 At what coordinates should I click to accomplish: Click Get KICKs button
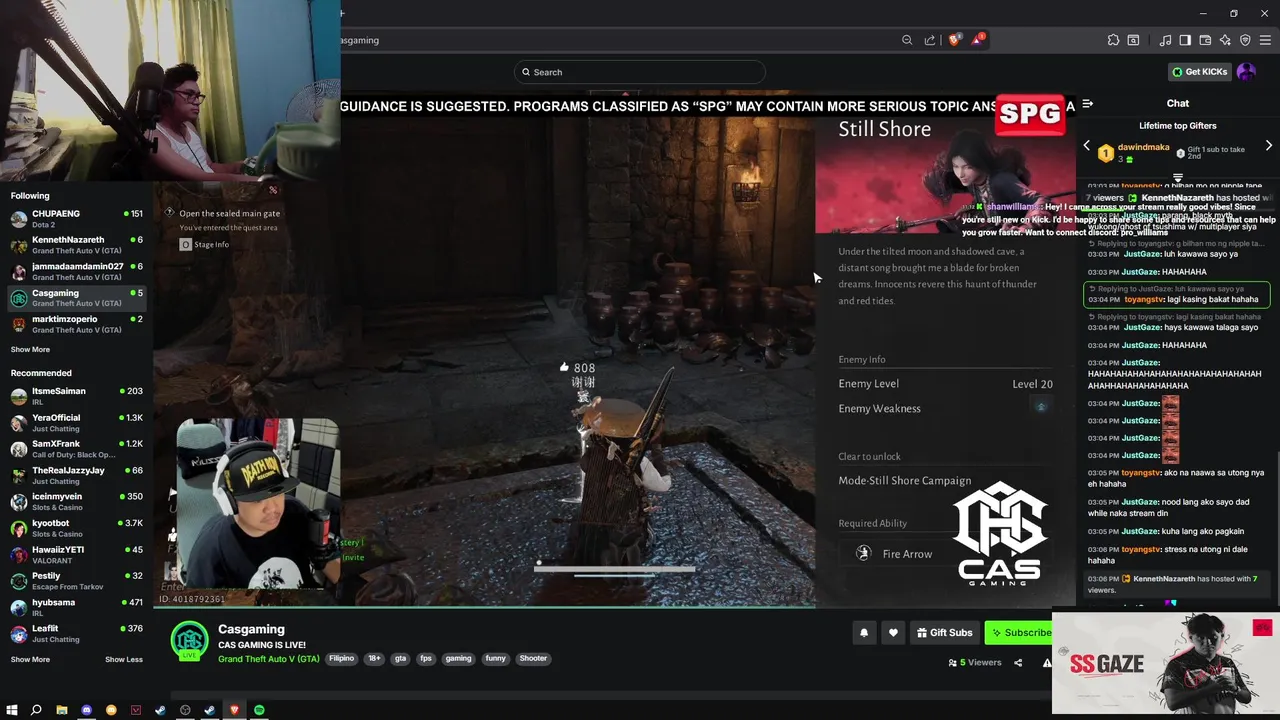coord(1199,72)
